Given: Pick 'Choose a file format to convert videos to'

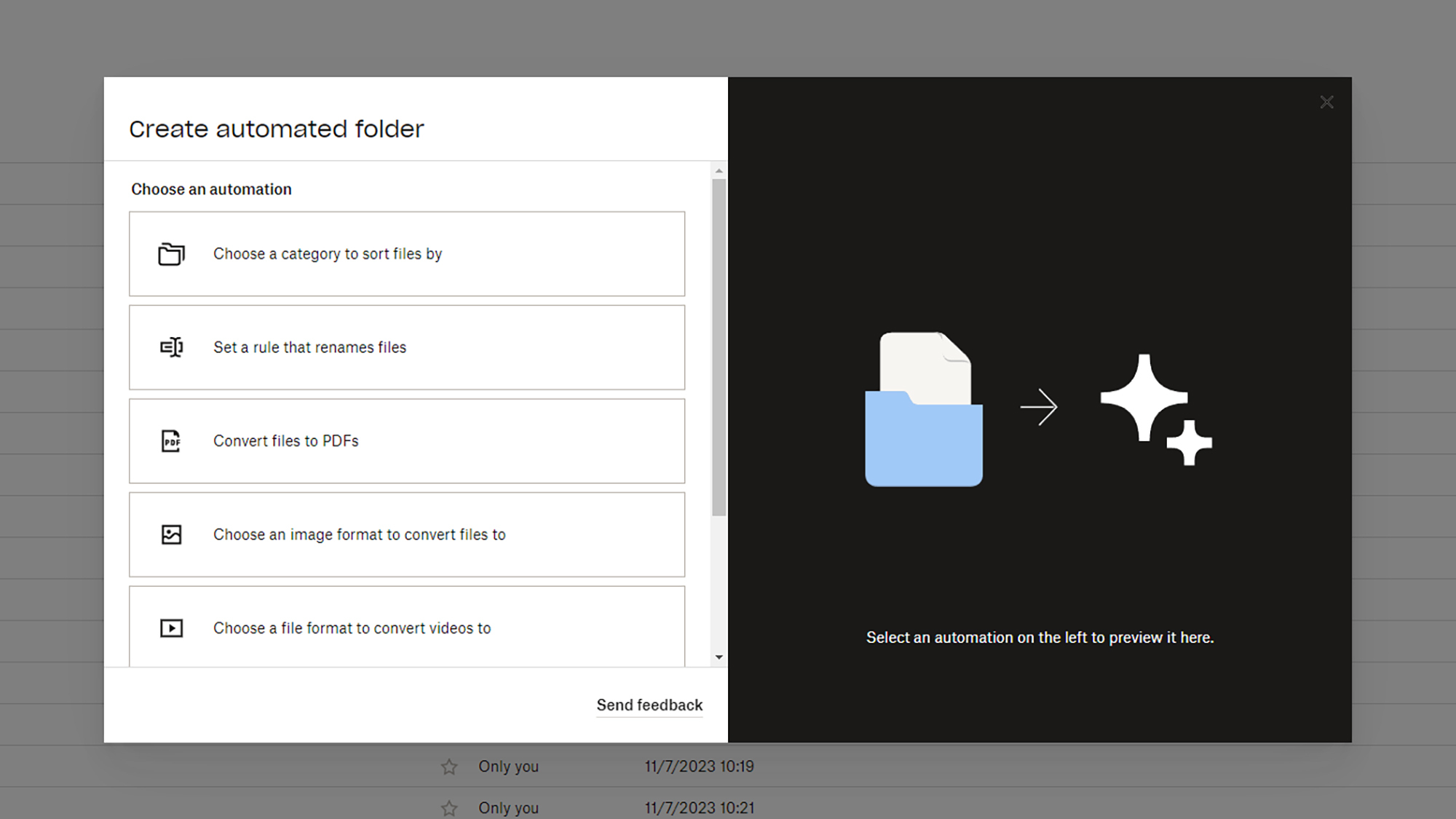Looking at the screenshot, I should coord(407,626).
